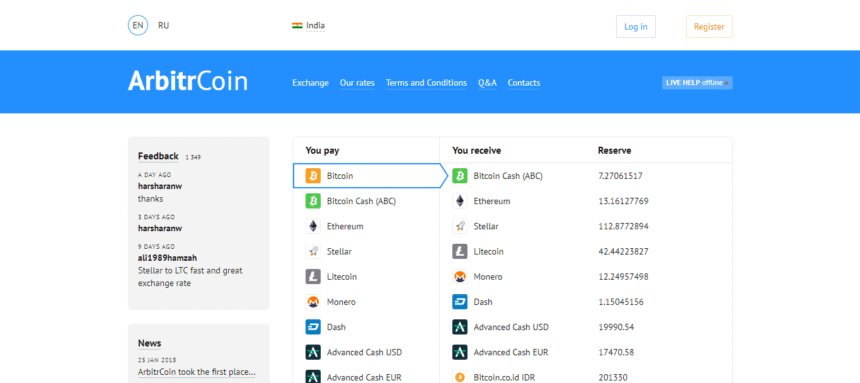Click Dash icon in You receive column
Screen dimensions: 860x383
460,302
